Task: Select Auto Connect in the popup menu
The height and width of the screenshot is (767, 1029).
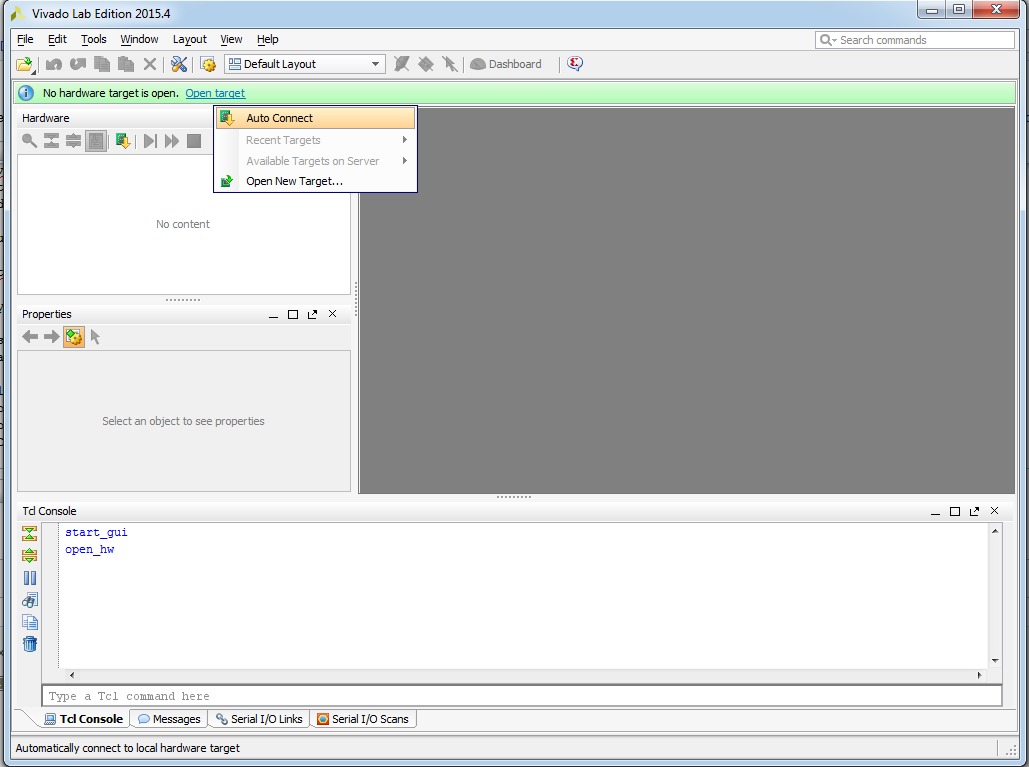Action: tap(316, 118)
